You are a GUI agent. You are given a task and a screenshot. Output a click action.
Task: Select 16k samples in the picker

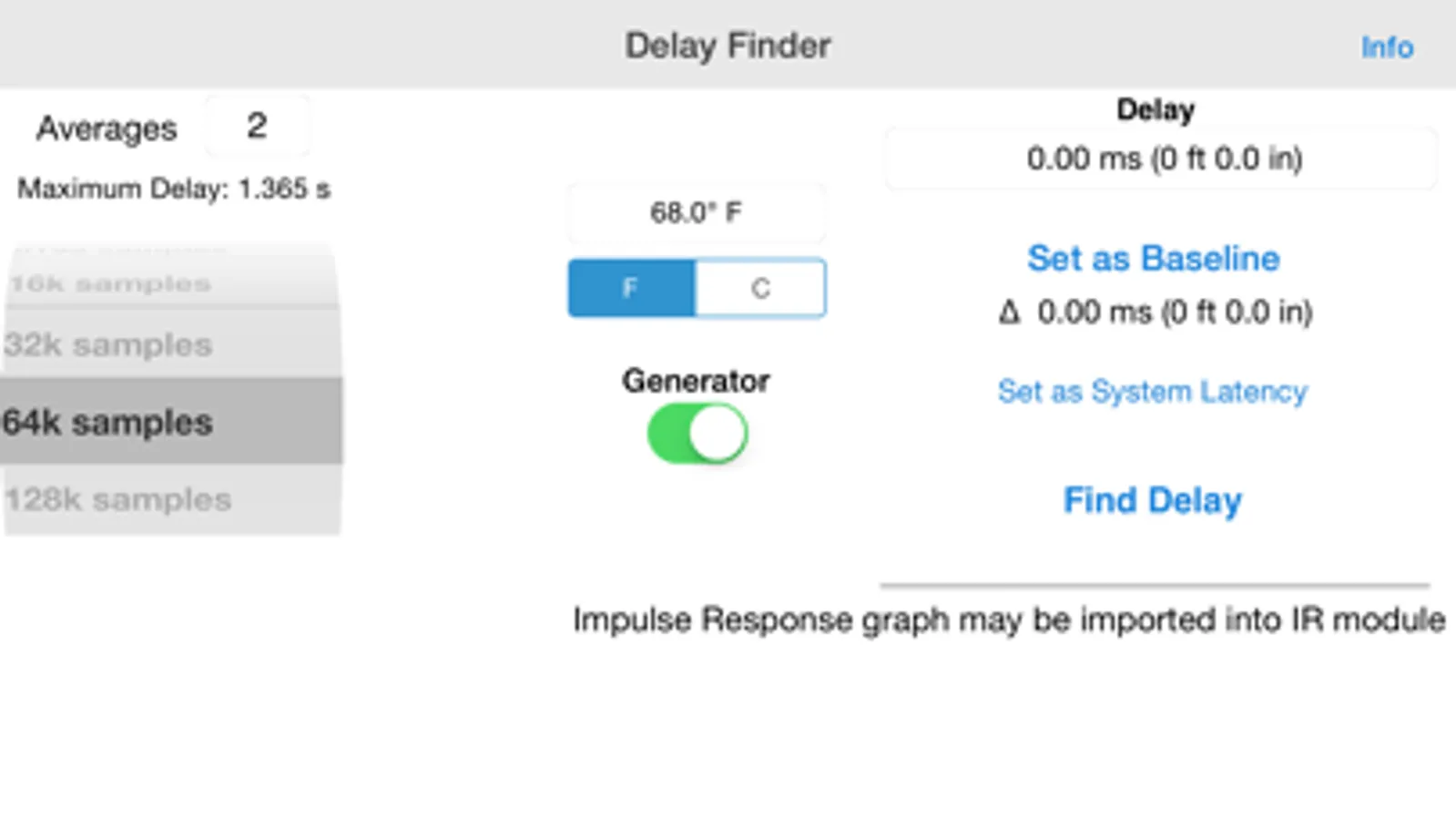click(110, 284)
